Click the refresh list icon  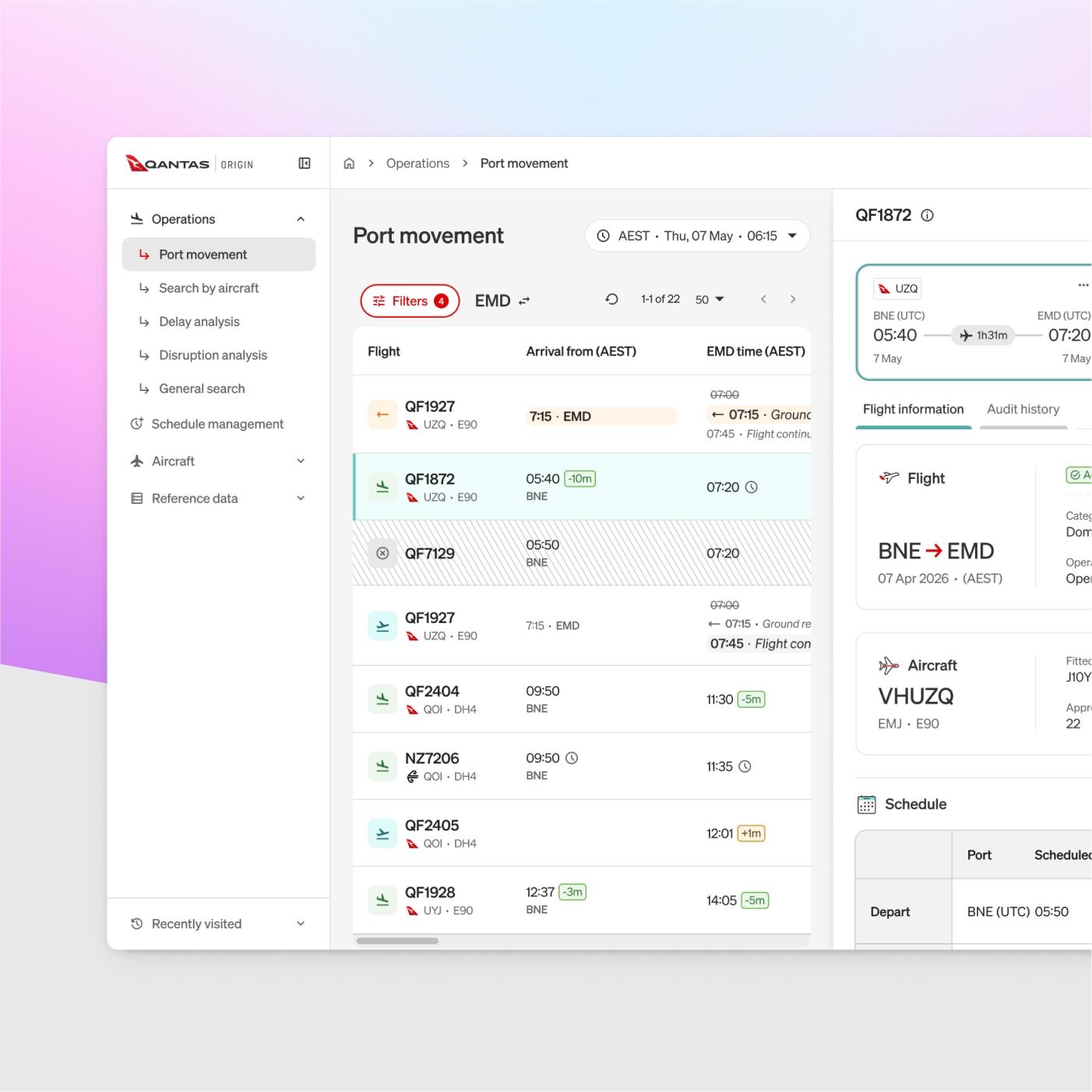click(x=611, y=299)
